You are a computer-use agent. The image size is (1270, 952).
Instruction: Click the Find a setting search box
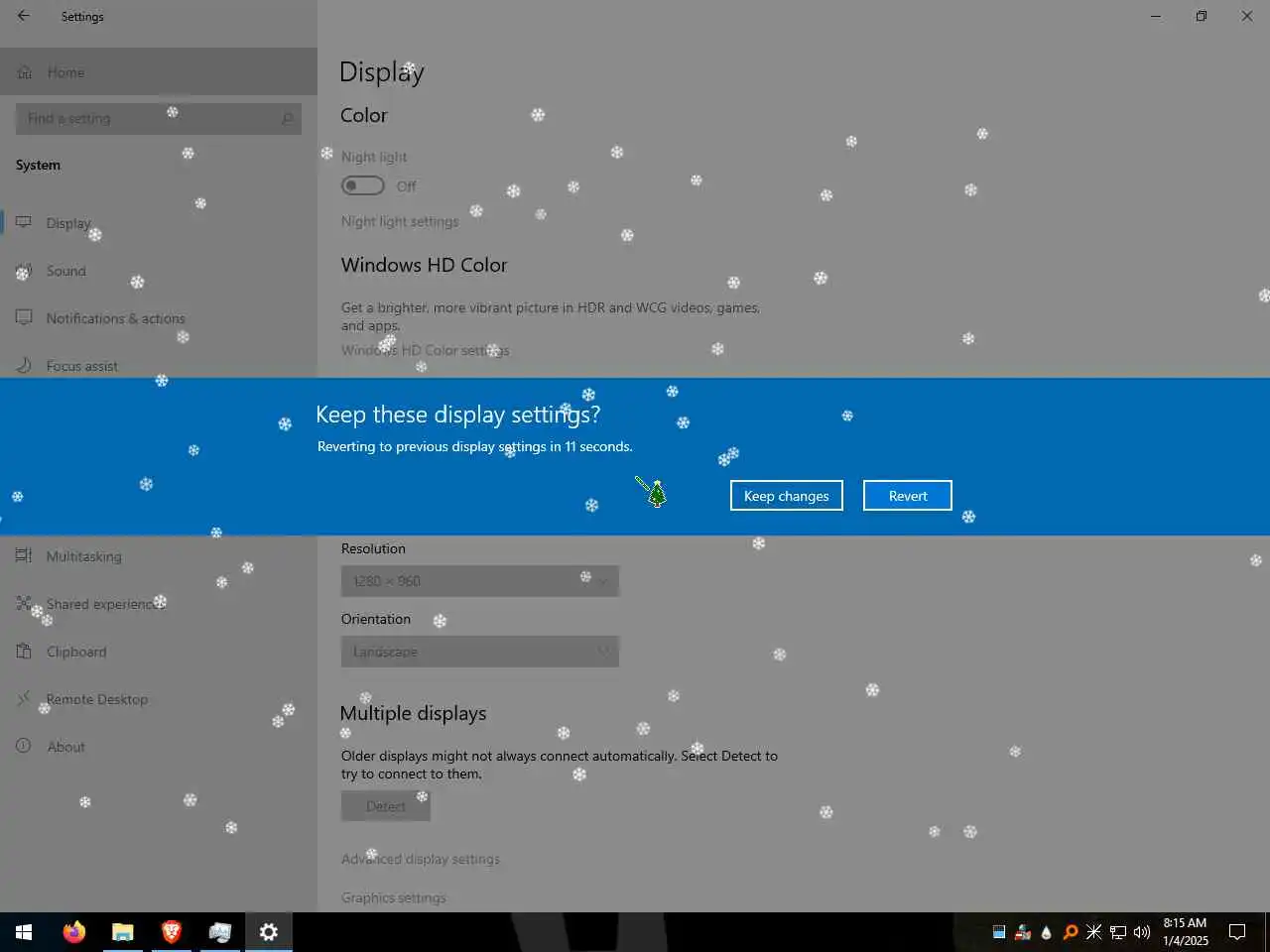coord(159,118)
